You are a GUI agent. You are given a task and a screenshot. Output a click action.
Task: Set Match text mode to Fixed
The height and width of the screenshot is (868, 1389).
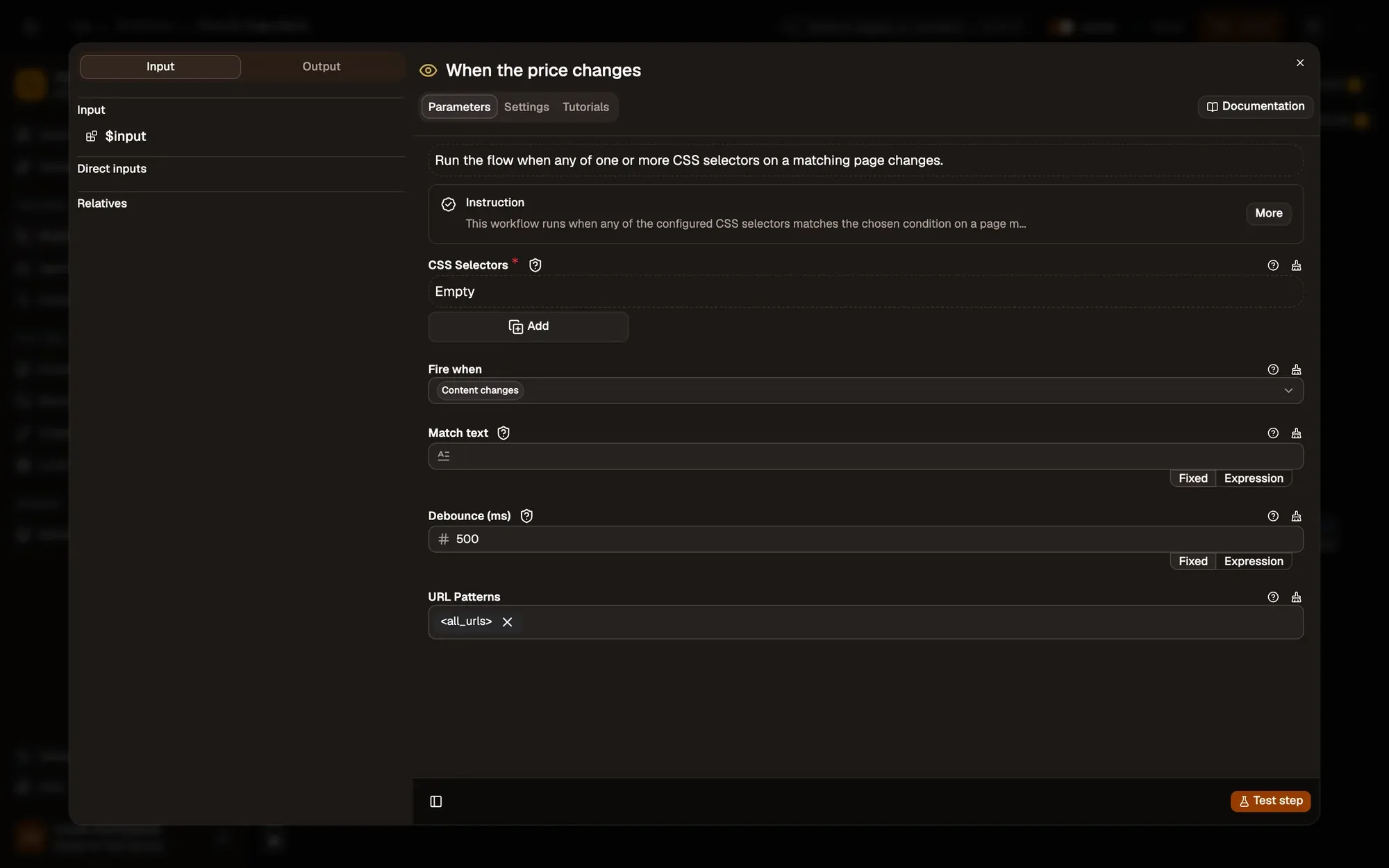pos(1193,478)
